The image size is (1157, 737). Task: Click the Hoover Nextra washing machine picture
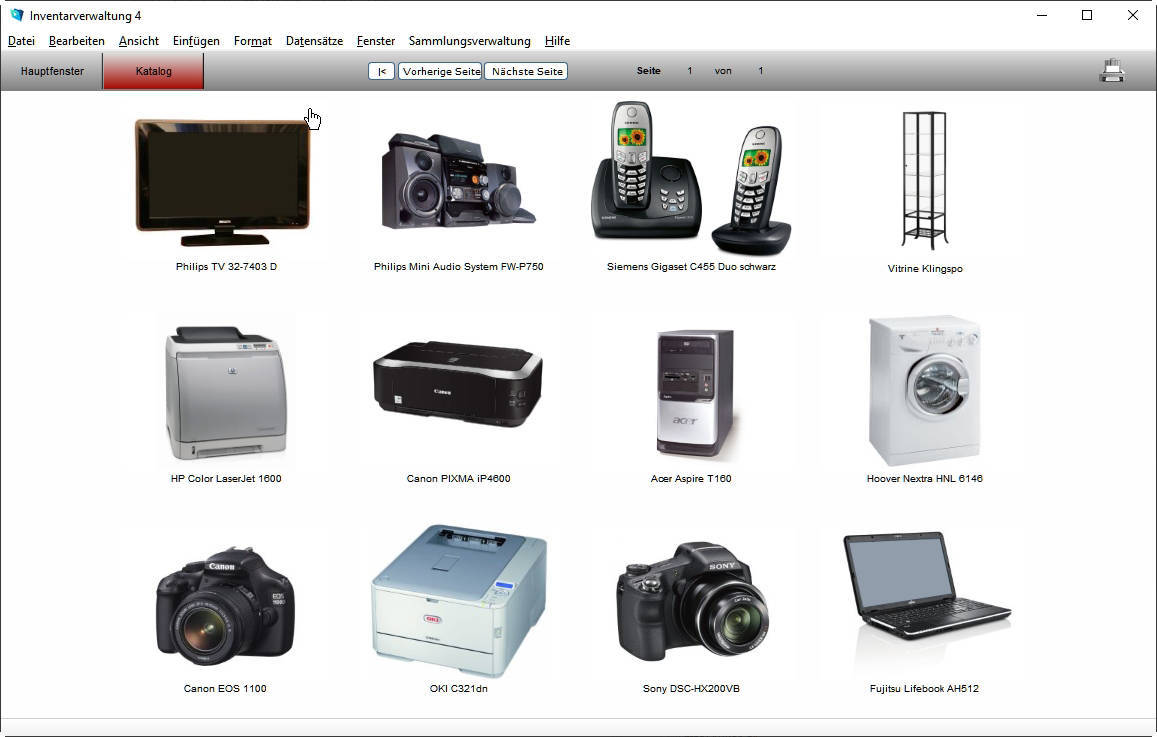click(x=924, y=391)
